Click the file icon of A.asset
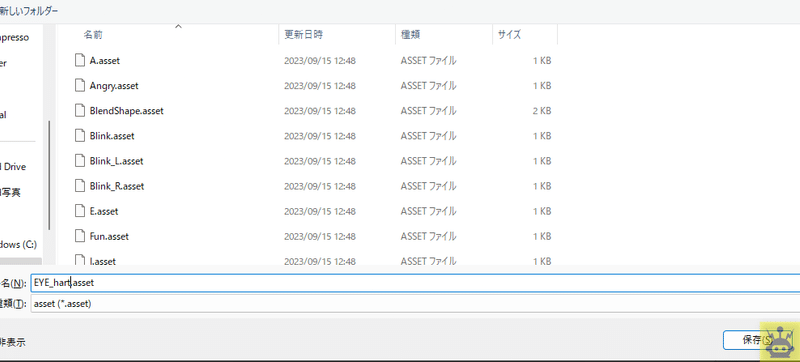 point(79,61)
